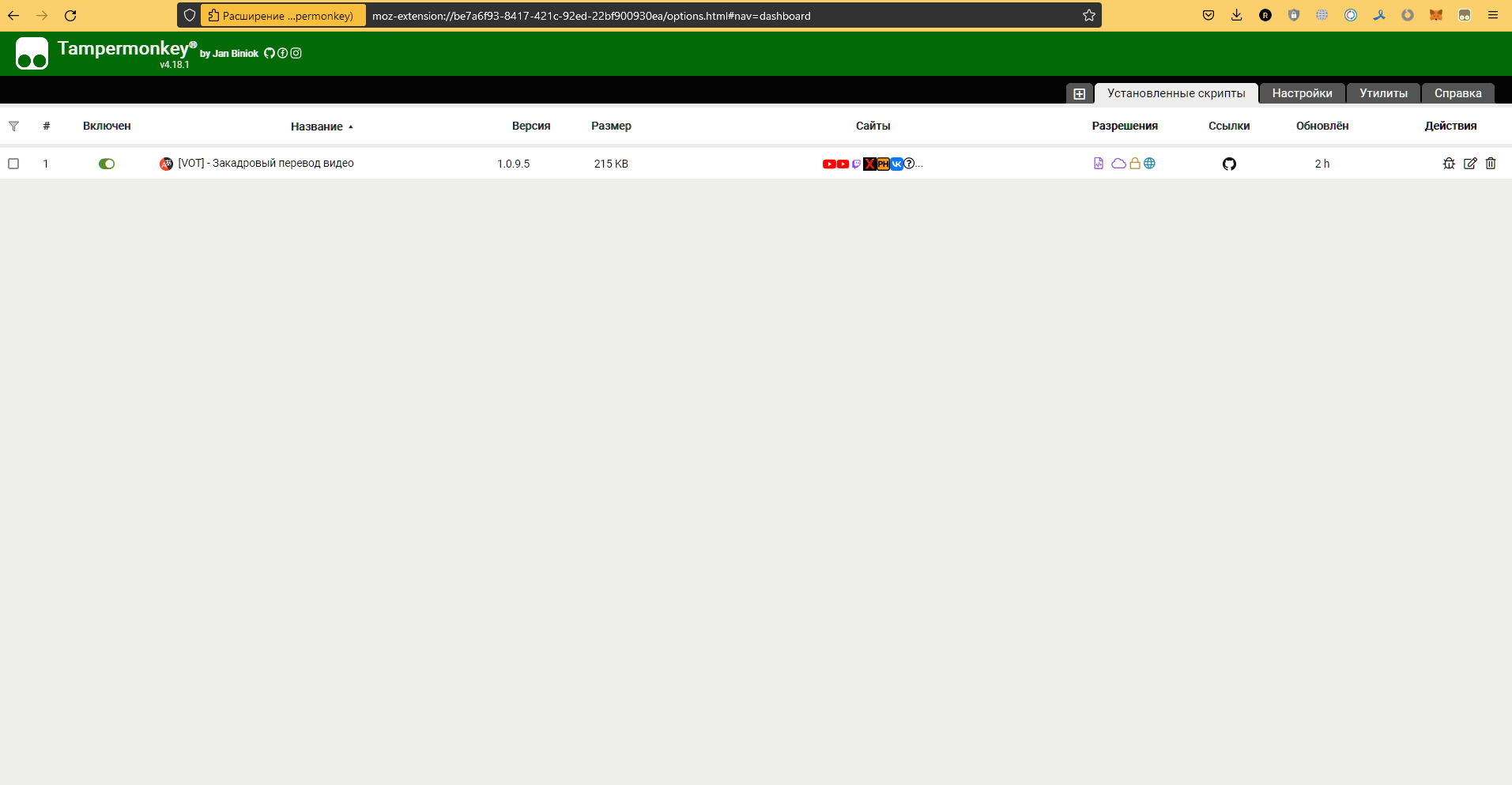Viewport: 1512px width, 785px height.
Task: Click the globe permission icon
Action: click(x=1150, y=164)
